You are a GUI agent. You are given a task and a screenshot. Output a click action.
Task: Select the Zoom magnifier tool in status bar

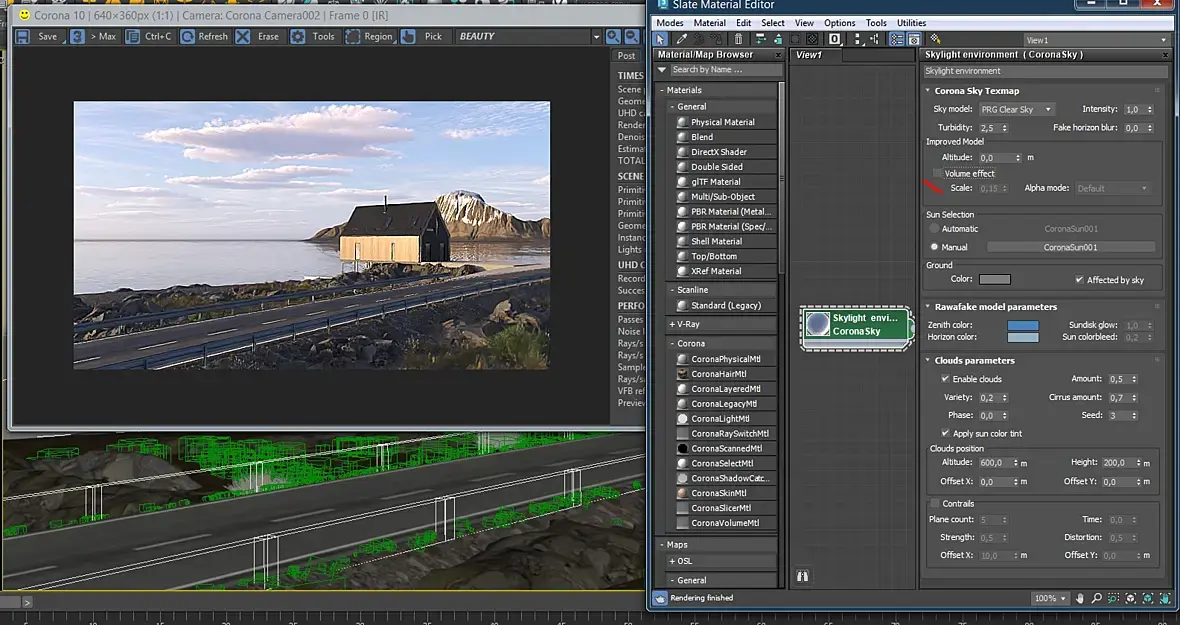pyautogui.click(x=1096, y=598)
